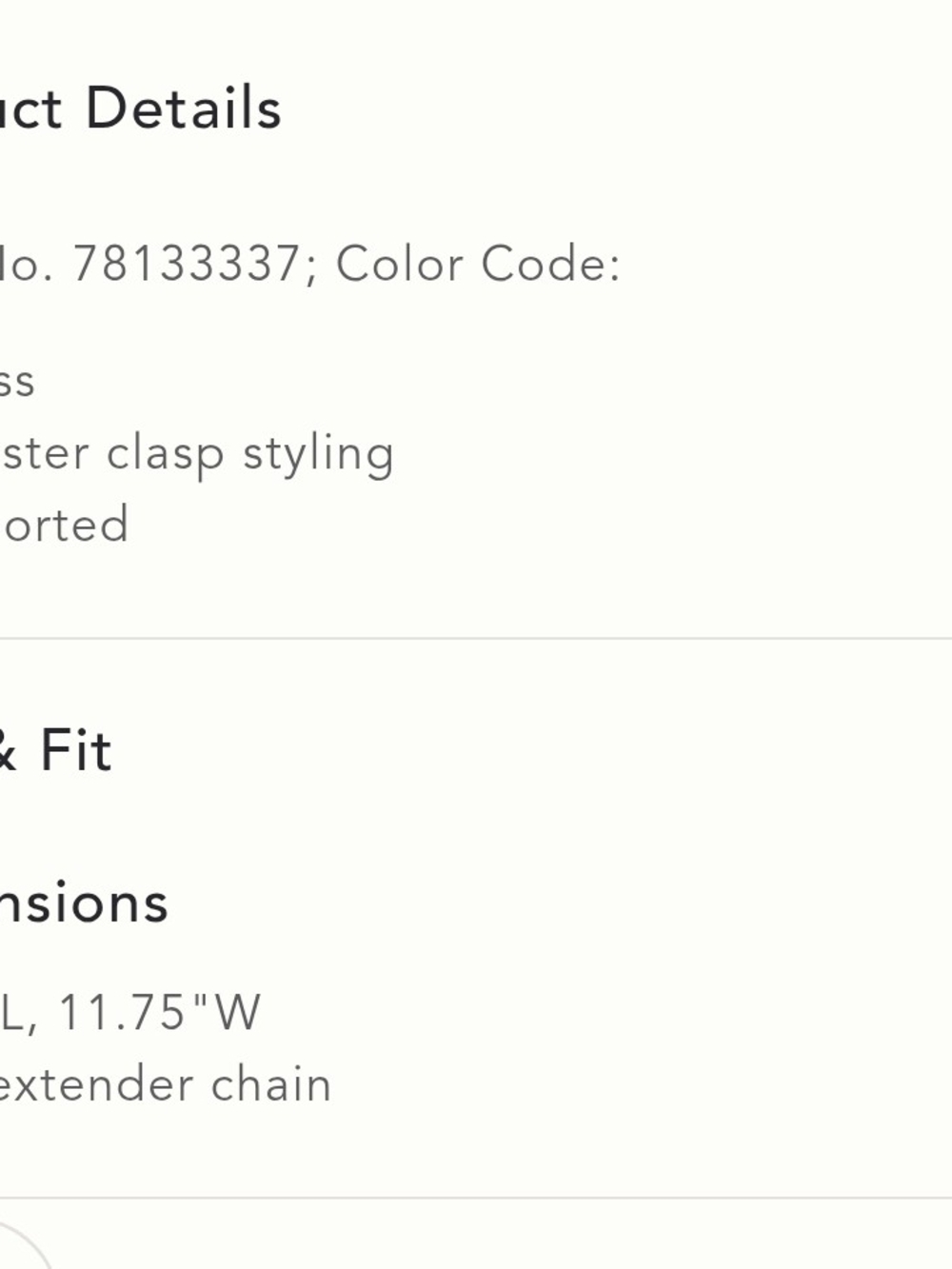This screenshot has width=952, height=1269.
Task: Click the divider line below Imported text
Action: (x=476, y=639)
